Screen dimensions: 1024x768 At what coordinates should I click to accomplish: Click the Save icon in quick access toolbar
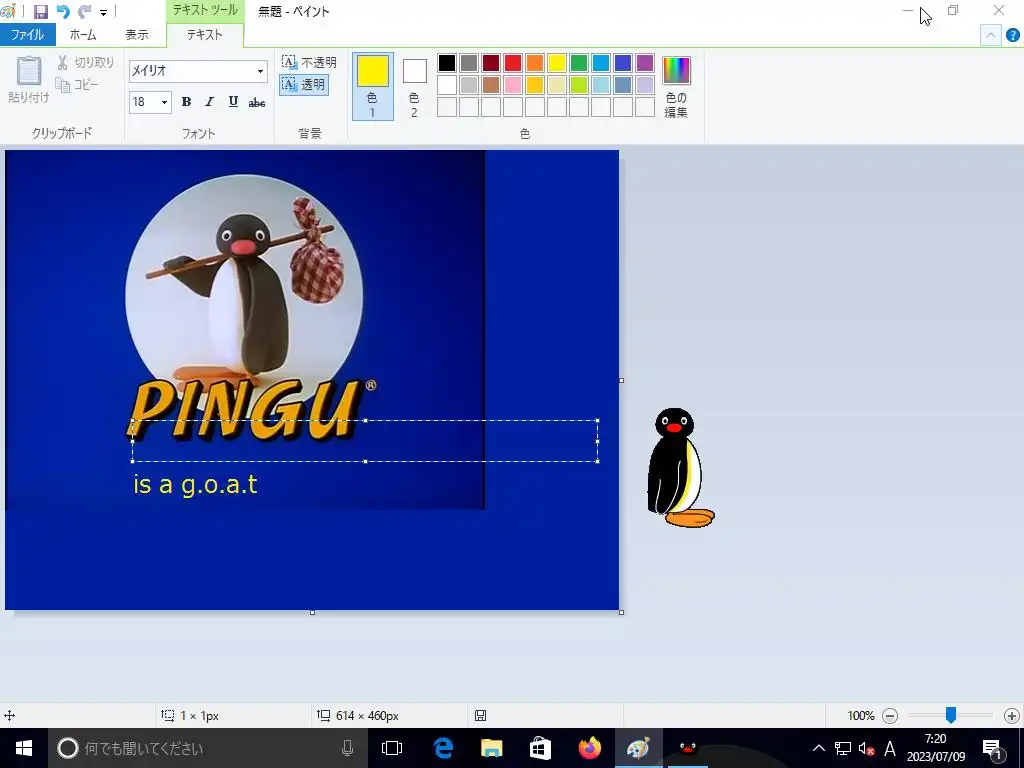40,12
